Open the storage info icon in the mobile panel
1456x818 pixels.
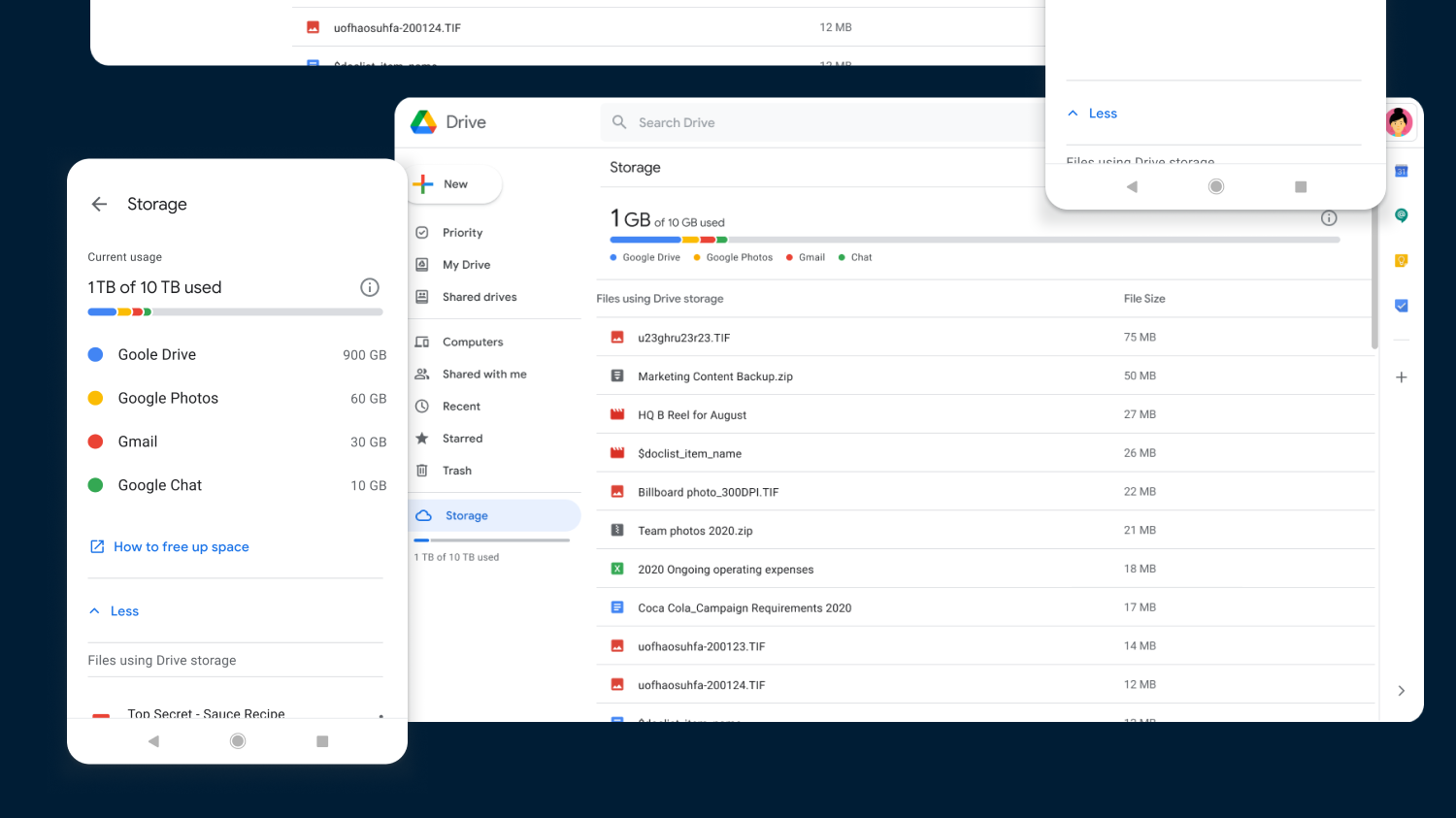[x=369, y=287]
